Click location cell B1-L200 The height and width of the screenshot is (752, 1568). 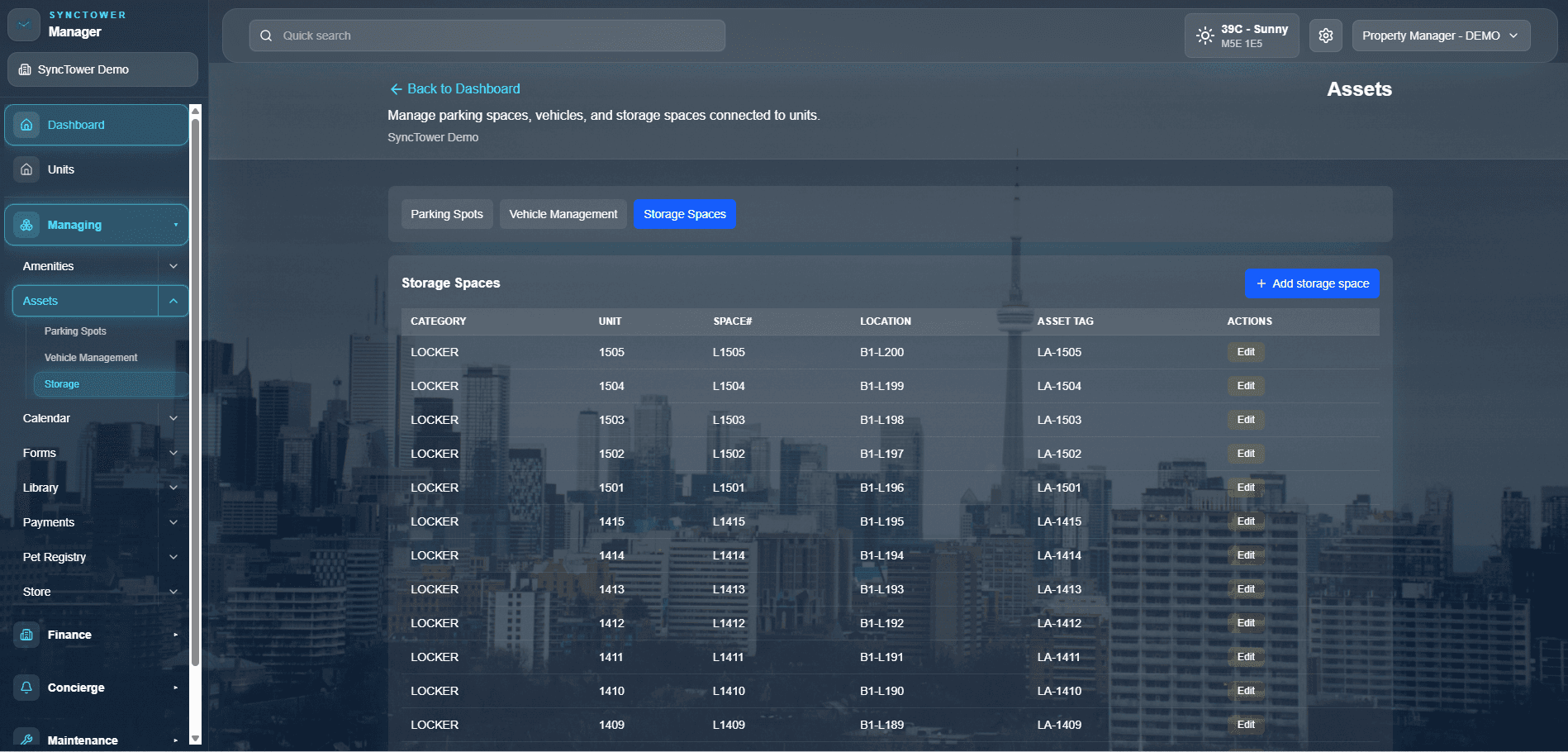click(881, 352)
